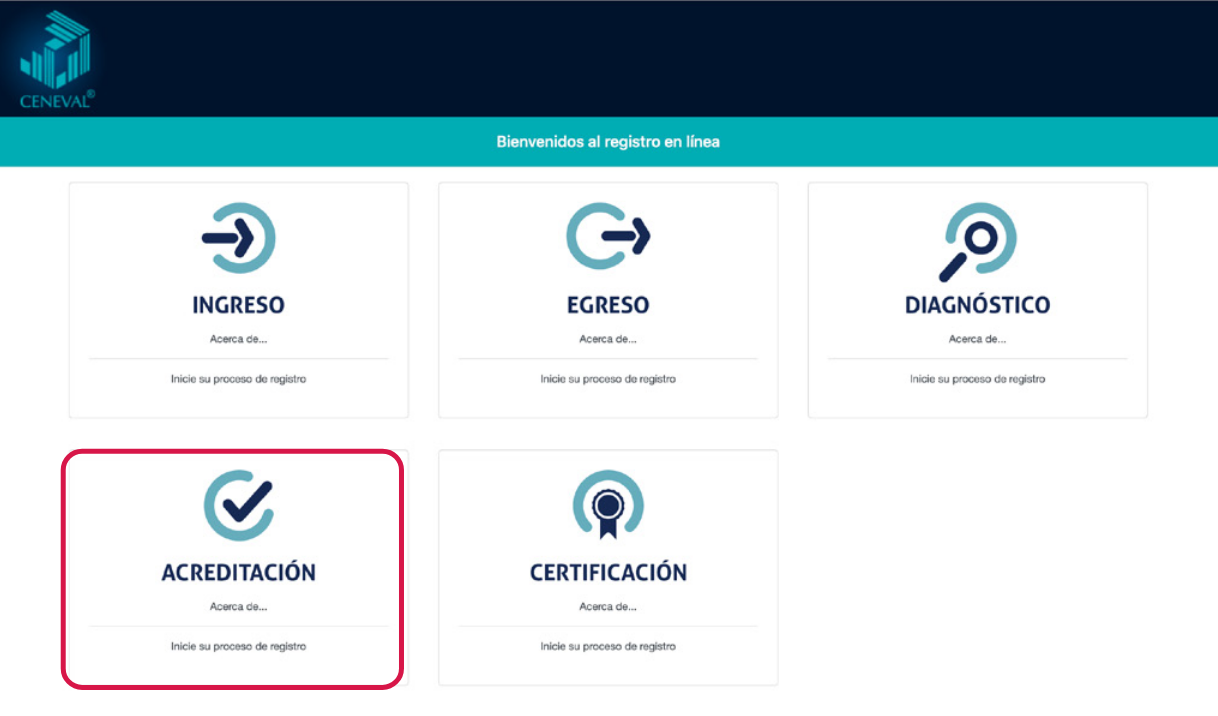
Task: Click the CENEVAL logo in the header
Action: [x=56, y=60]
